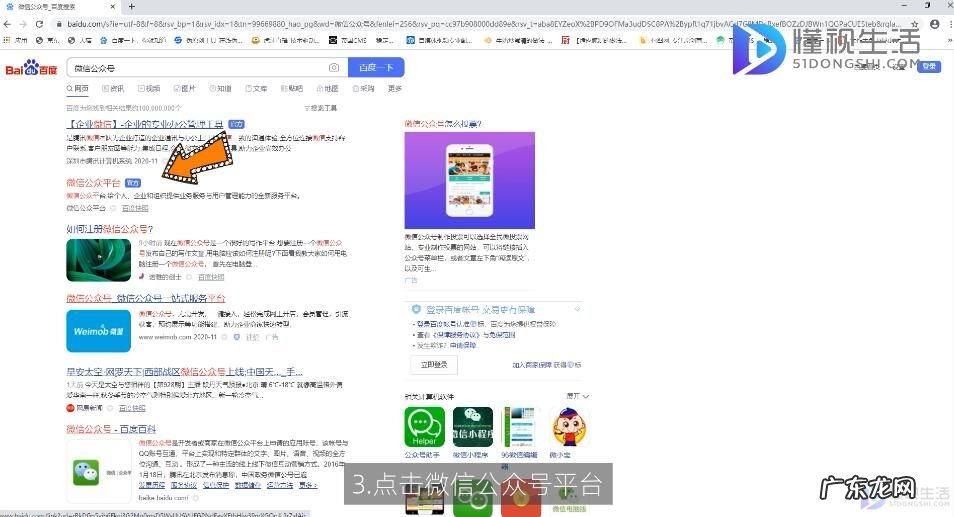Click the blue 登录 button top right

[x=929, y=66]
